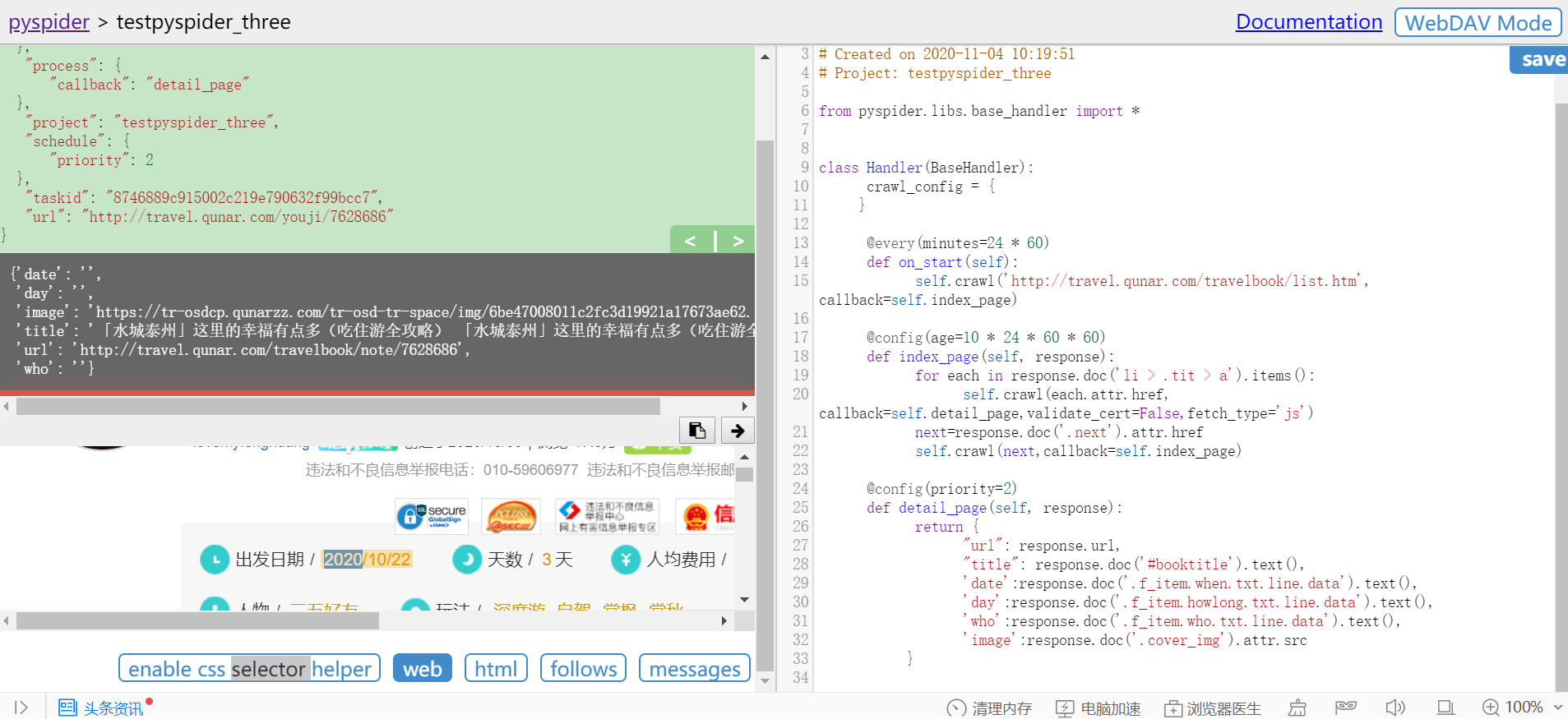Open 头条资讯 news in status bar
This screenshot has height=719, width=1568.
point(101,707)
